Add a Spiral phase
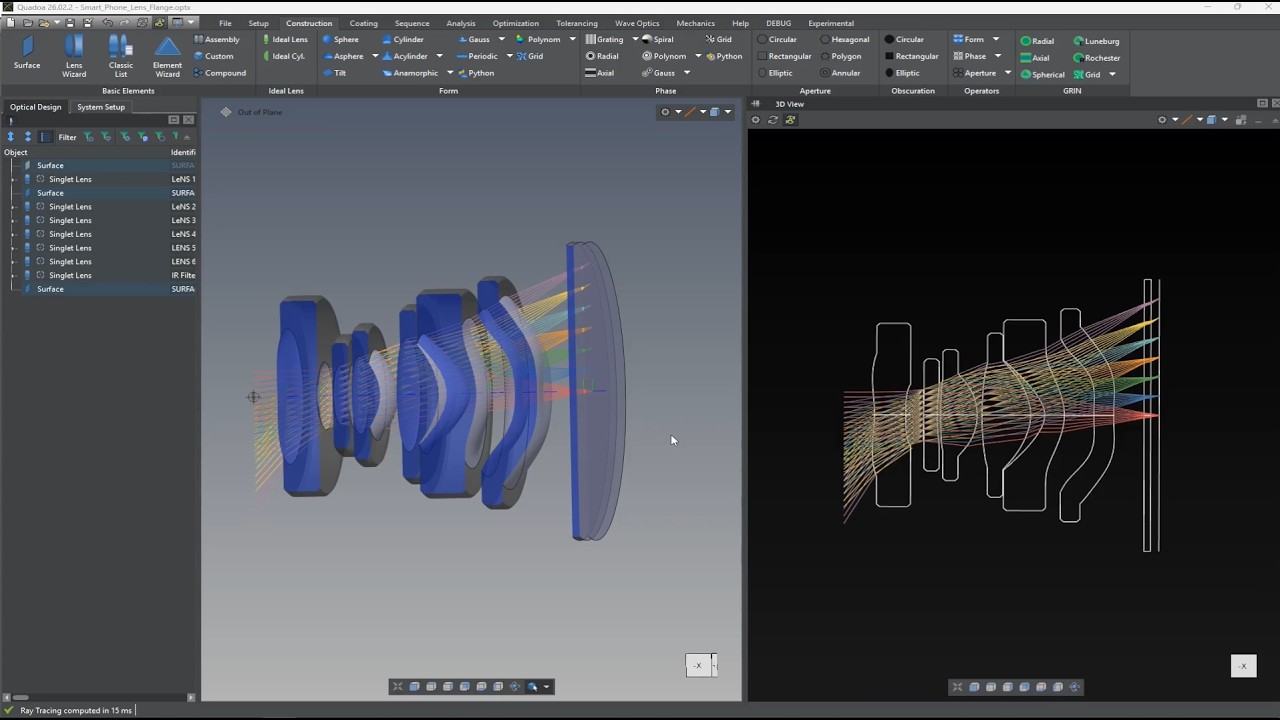The height and width of the screenshot is (720, 1280). 658,40
